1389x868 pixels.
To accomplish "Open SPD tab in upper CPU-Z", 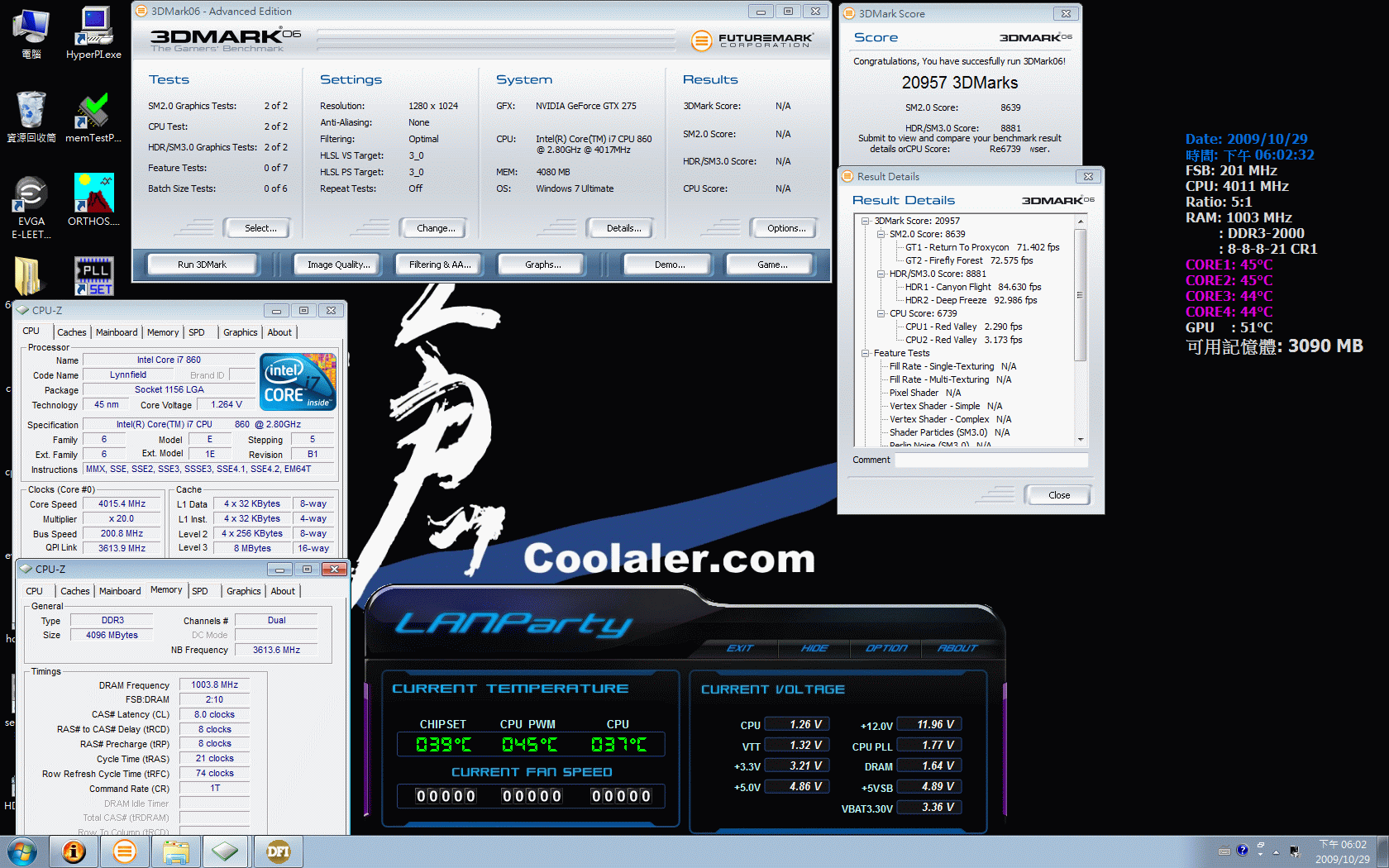I will [197, 332].
